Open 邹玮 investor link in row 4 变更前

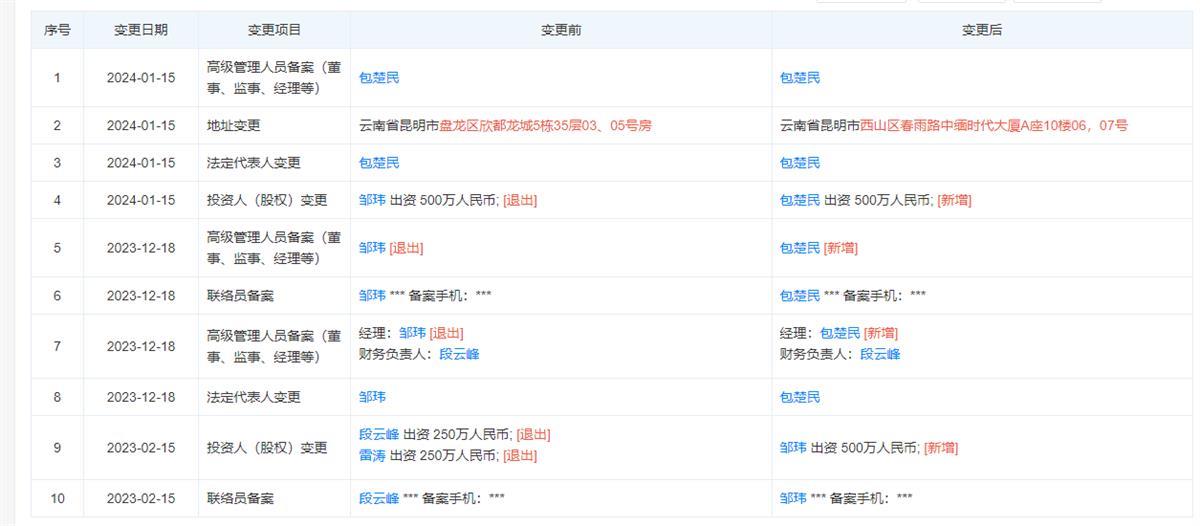point(372,200)
